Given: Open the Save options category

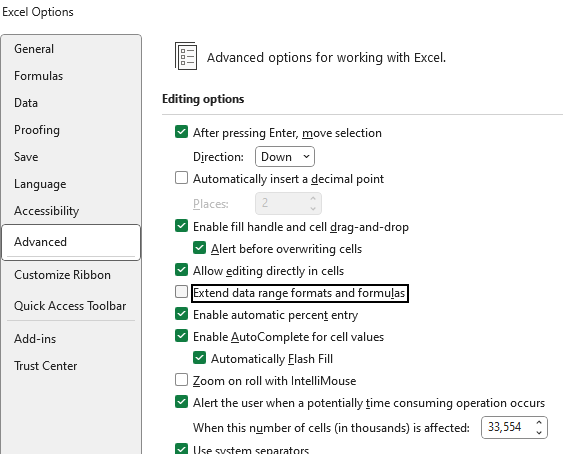Looking at the screenshot, I should coord(26,157).
